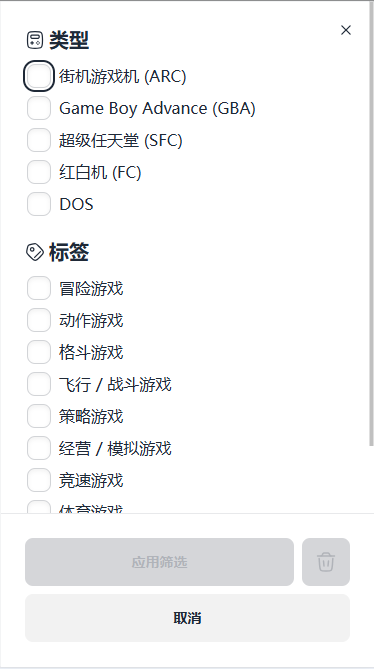Check the 街机游戏机 (ARC) checkbox
374x669 pixels.
point(39,76)
